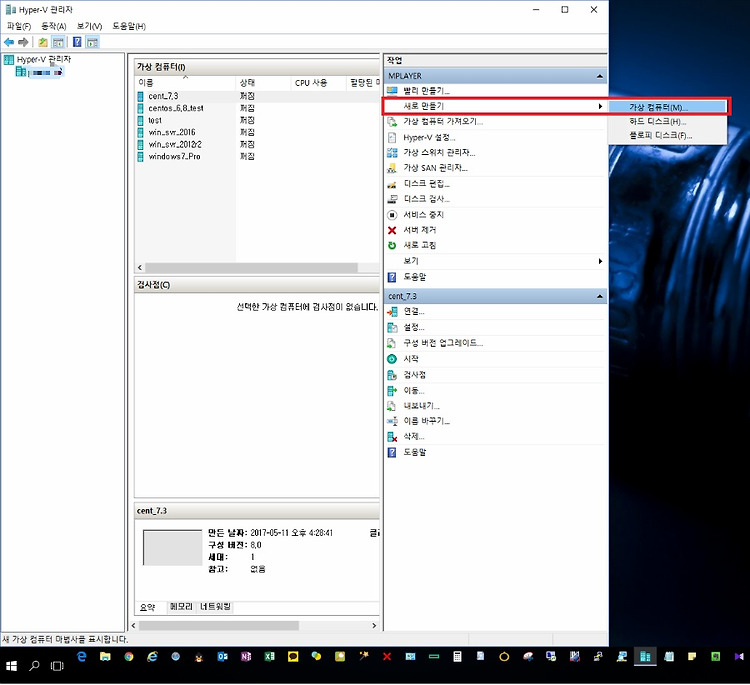Click the 내보내기... export action icon

(x=392, y=406)
